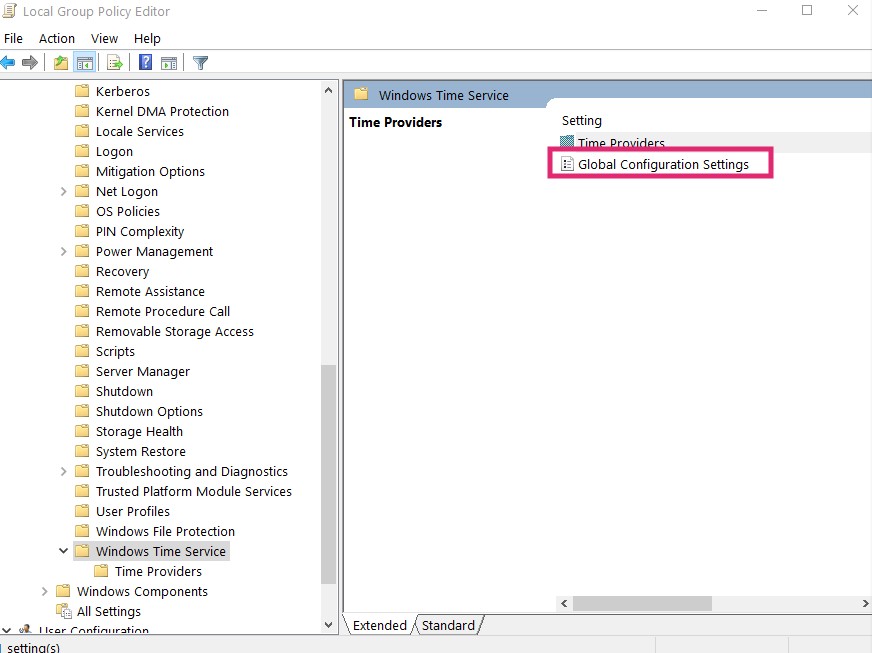Viewport: 872px width, 653px height.
Task: Select OS Policies folder
Action: tap(127, 211)
